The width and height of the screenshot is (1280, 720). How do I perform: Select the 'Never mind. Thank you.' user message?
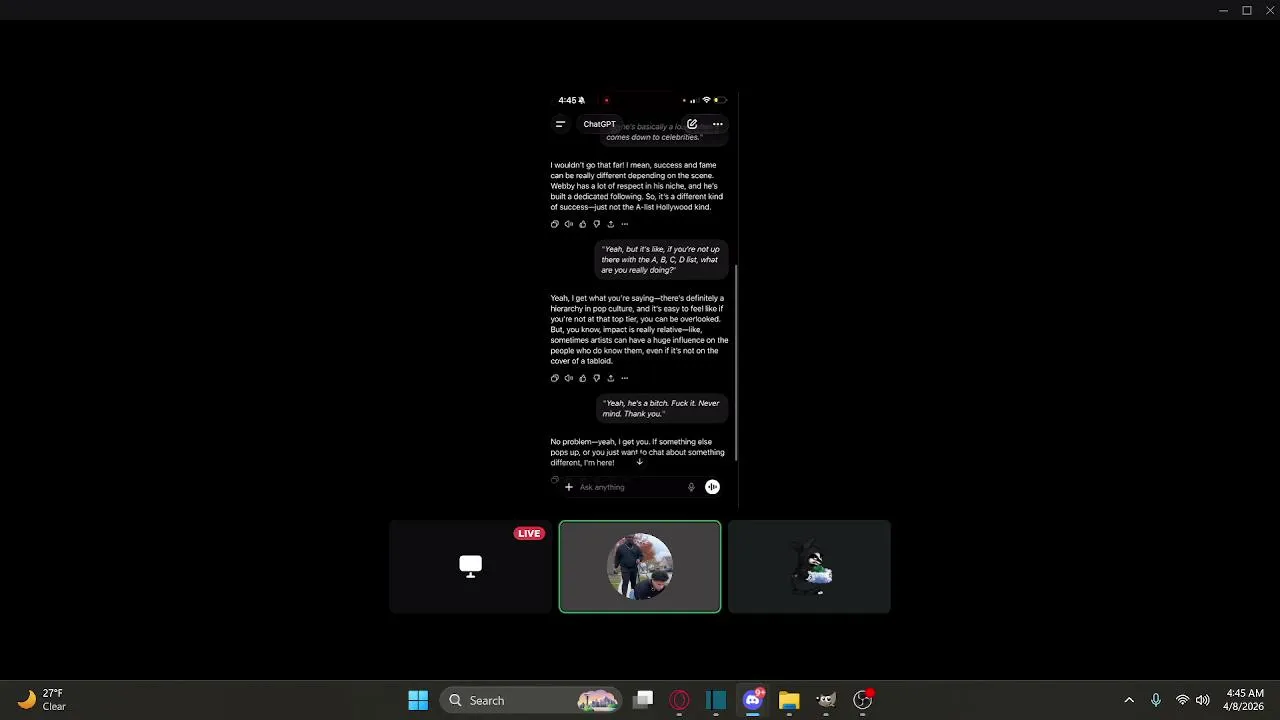tap(662, 408)
